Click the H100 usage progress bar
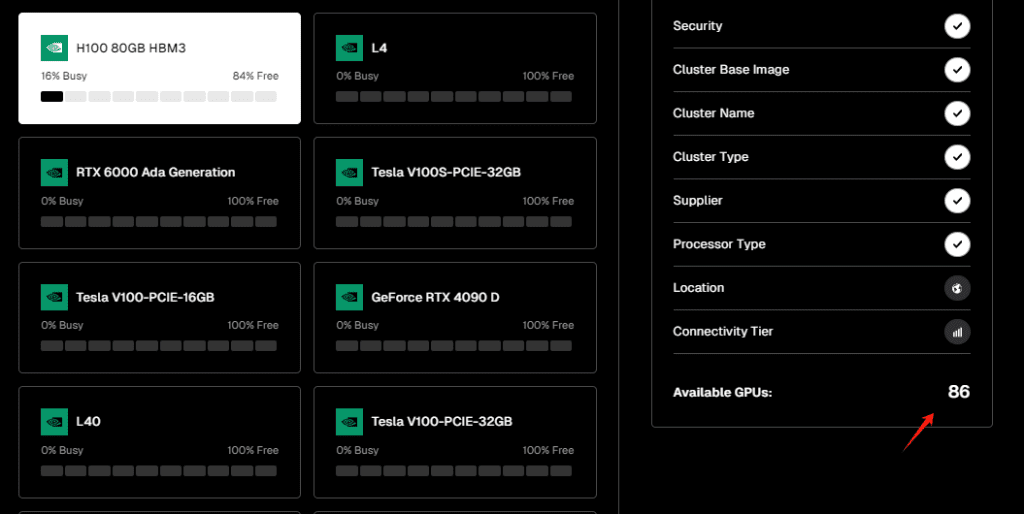This screenshot has height=514, width=1024. (159, 97)
